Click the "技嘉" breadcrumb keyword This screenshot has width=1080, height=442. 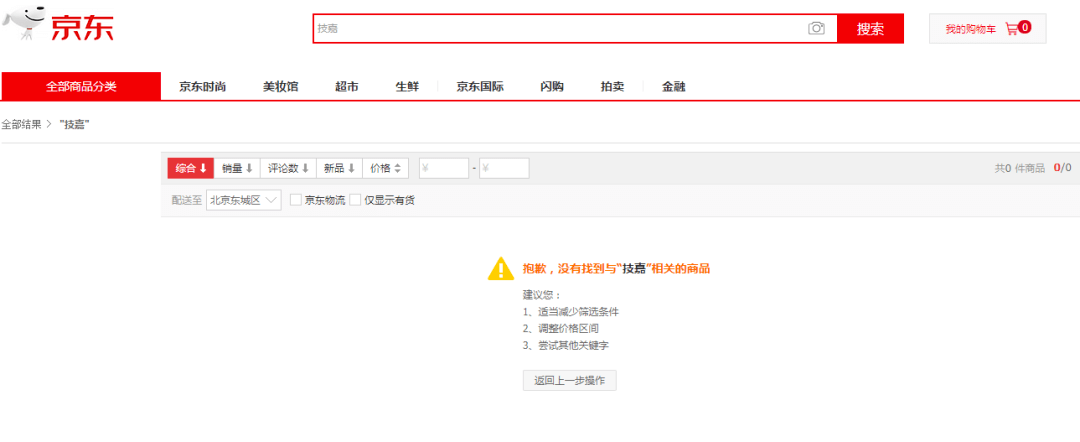point(75,125)
